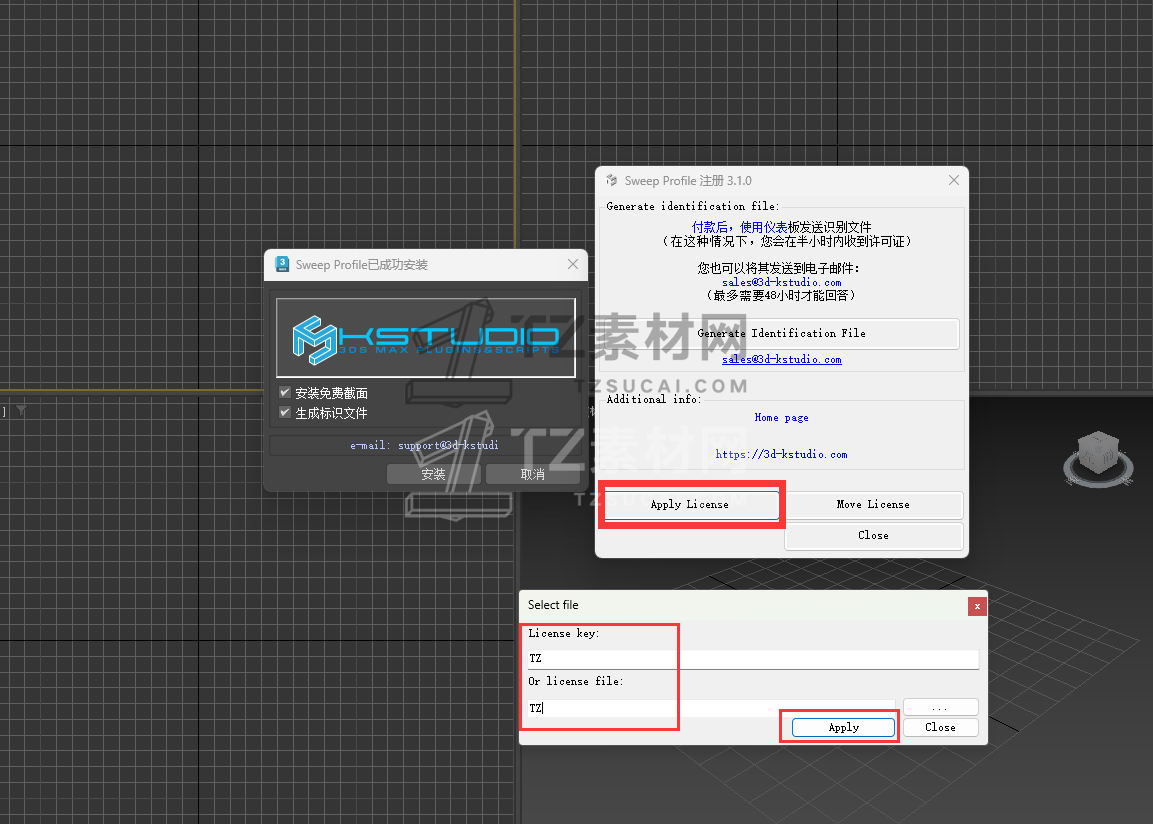Click the viewport filter funnel icon
1153x824 pixels.
pyautogui.click(x=21, y=410)
